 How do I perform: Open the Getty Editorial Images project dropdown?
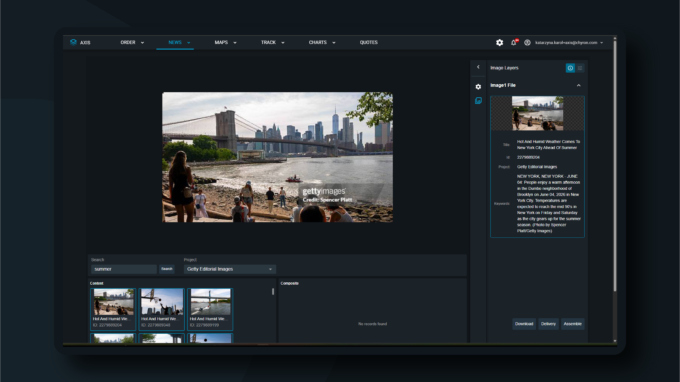(230, 269)
